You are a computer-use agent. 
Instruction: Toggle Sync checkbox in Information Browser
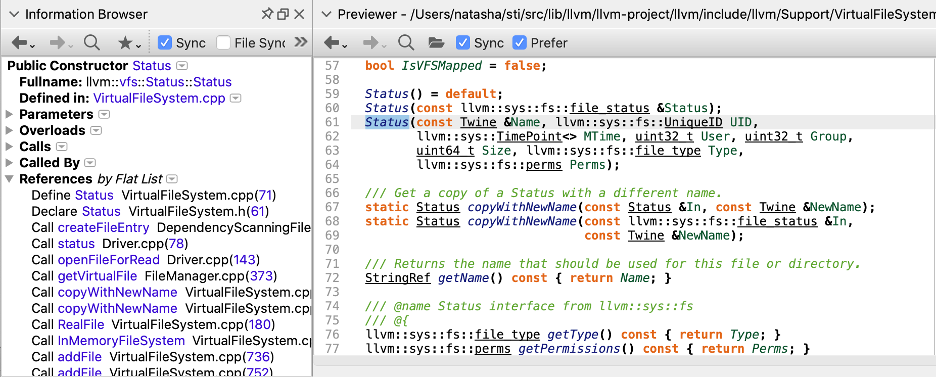click(x=165, y=42)
